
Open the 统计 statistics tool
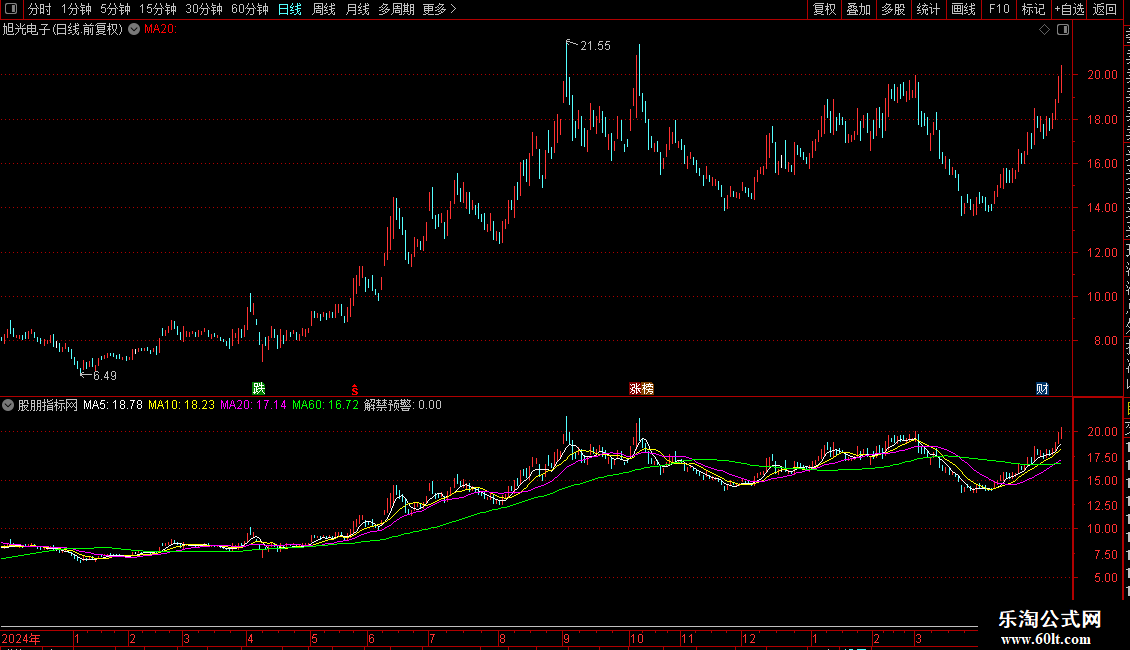[x=927, y=9]
